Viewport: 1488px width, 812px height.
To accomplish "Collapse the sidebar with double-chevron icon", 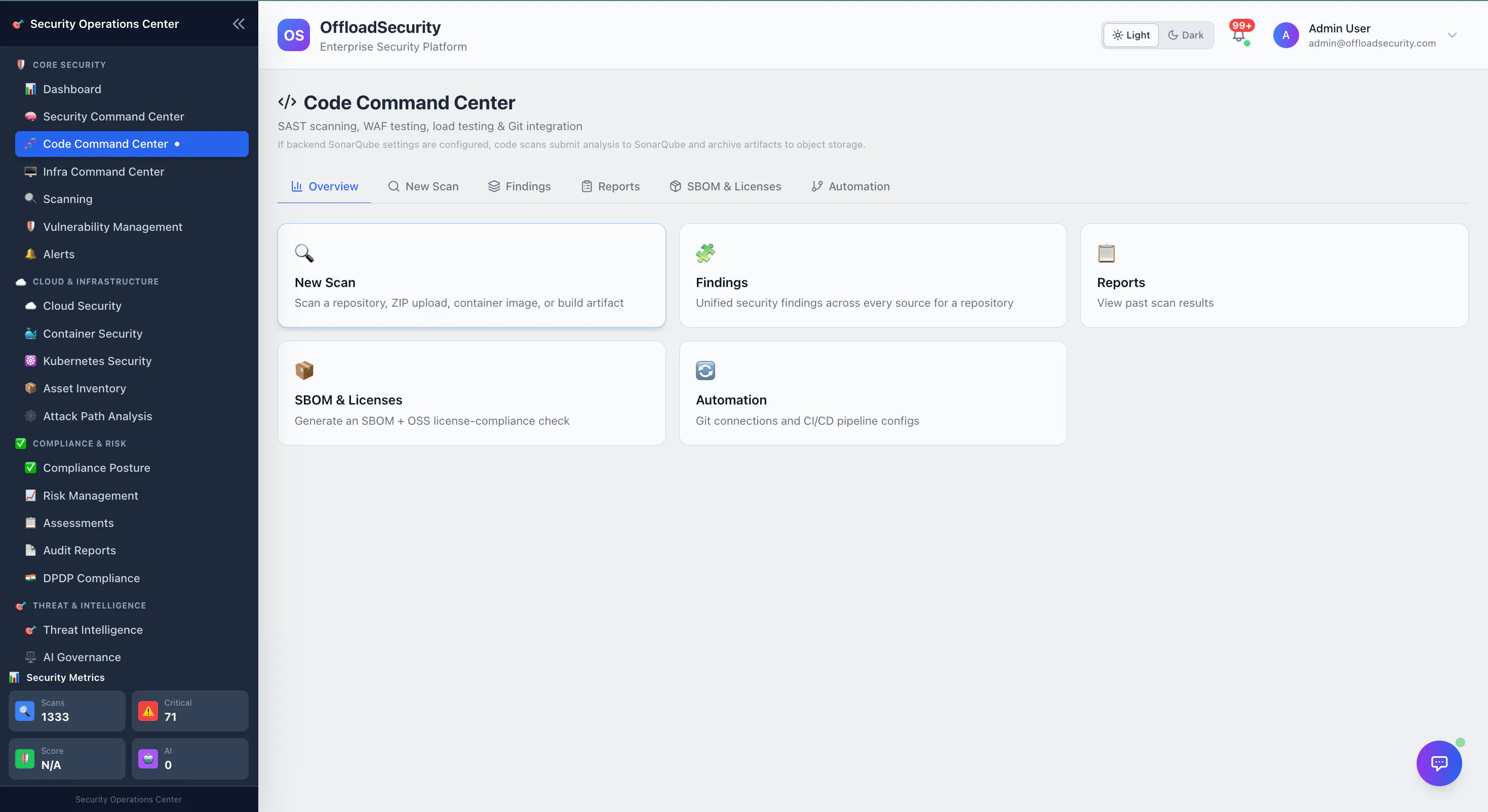I will pos(239,24).
